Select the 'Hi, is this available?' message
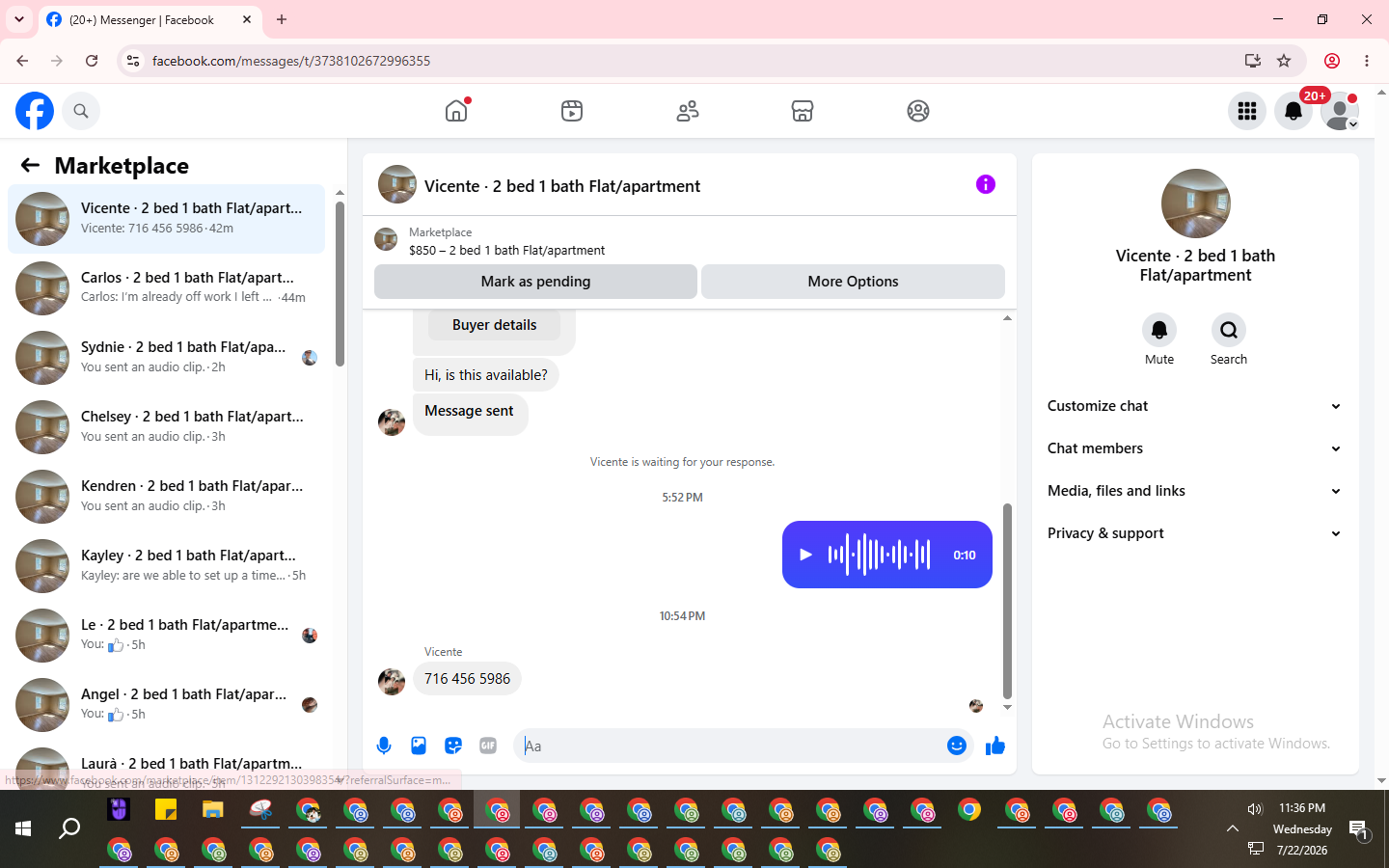 [x=486, y=375]
